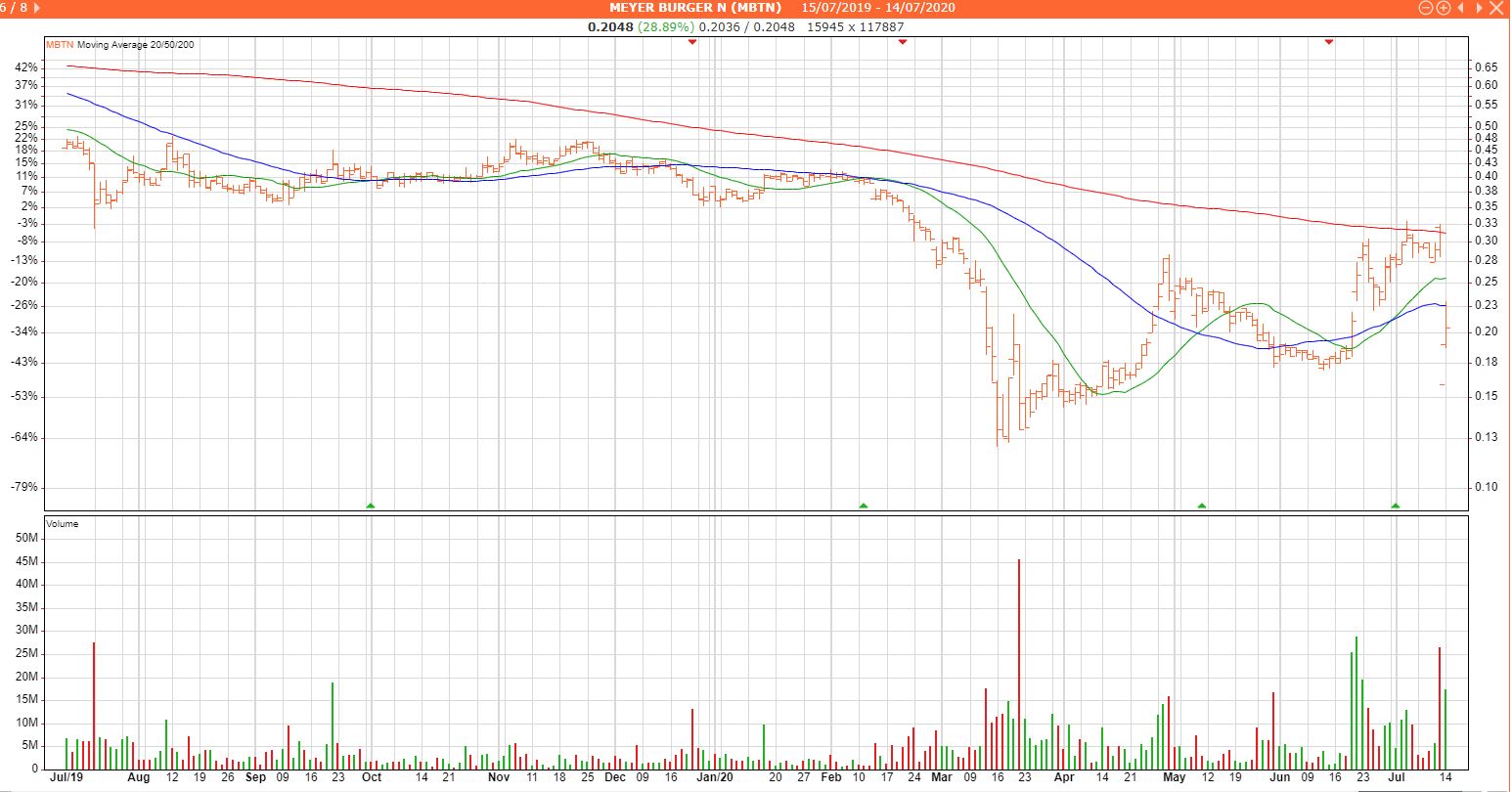Click the red down marker above late February
1512x792 pixels.
(903, 41)
